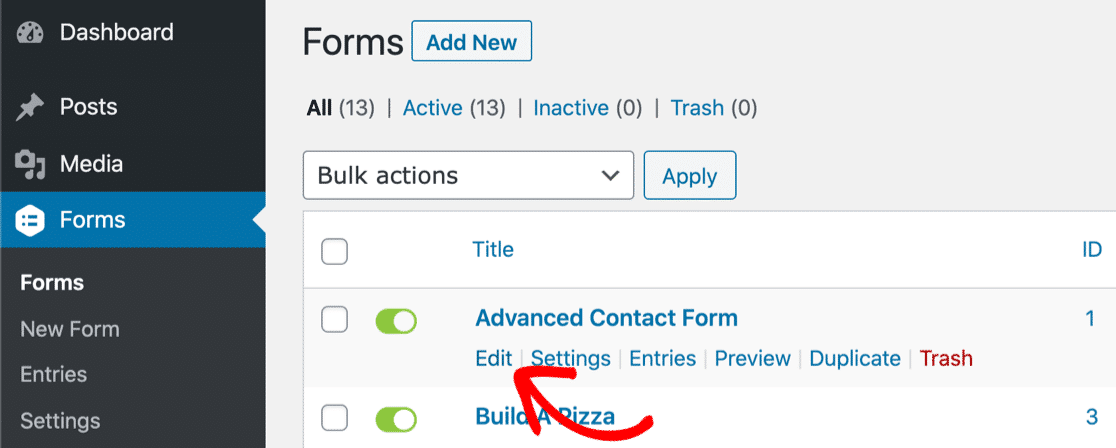
Task: Check the Build A Pizza row checkbox
Action: [335, 418]
